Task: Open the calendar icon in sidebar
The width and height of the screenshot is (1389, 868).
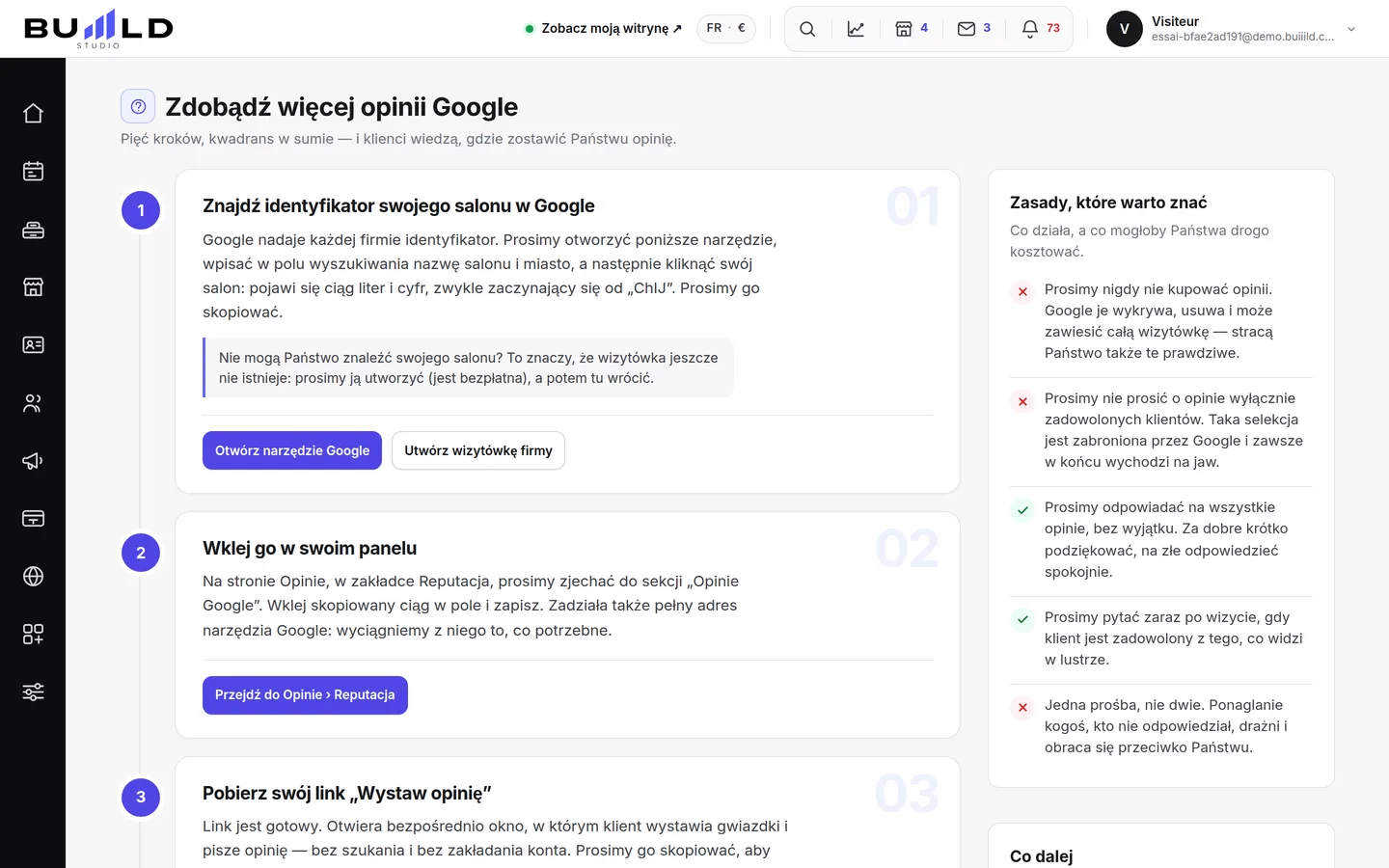Action: coord(33,172)
